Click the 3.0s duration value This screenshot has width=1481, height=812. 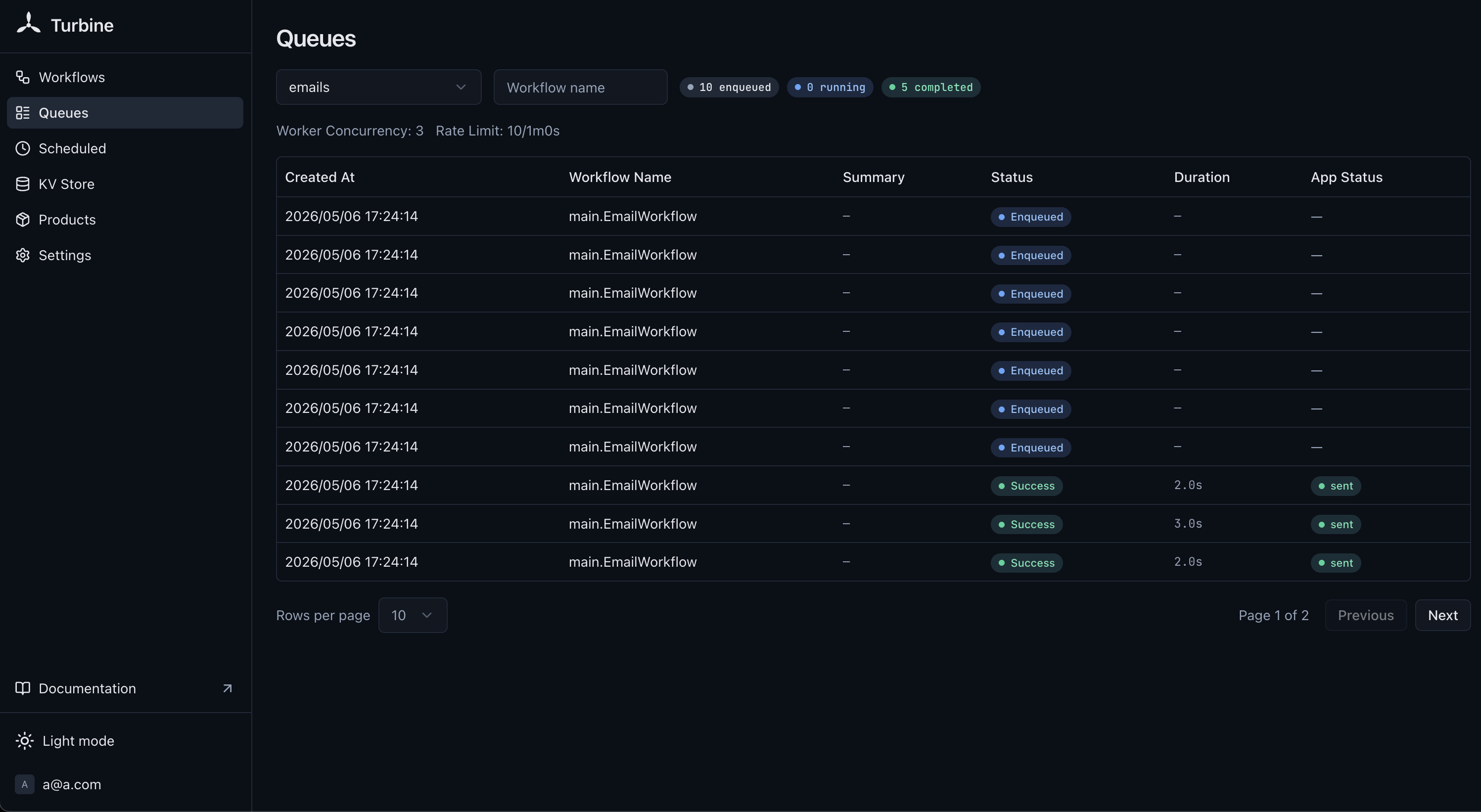[x=1188, y=524]
